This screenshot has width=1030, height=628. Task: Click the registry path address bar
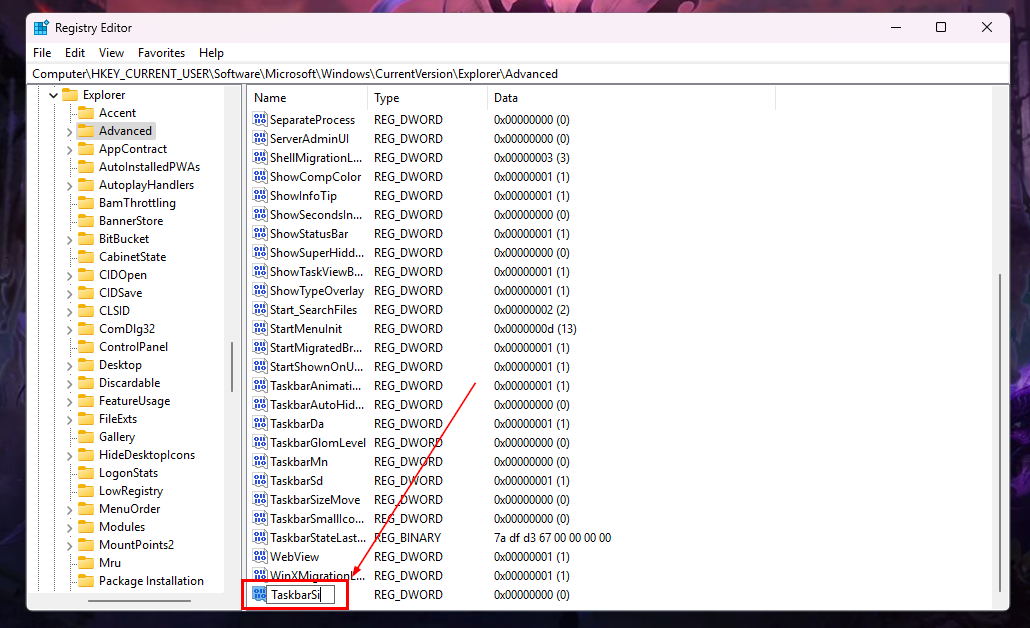click(x=400, y=73)
